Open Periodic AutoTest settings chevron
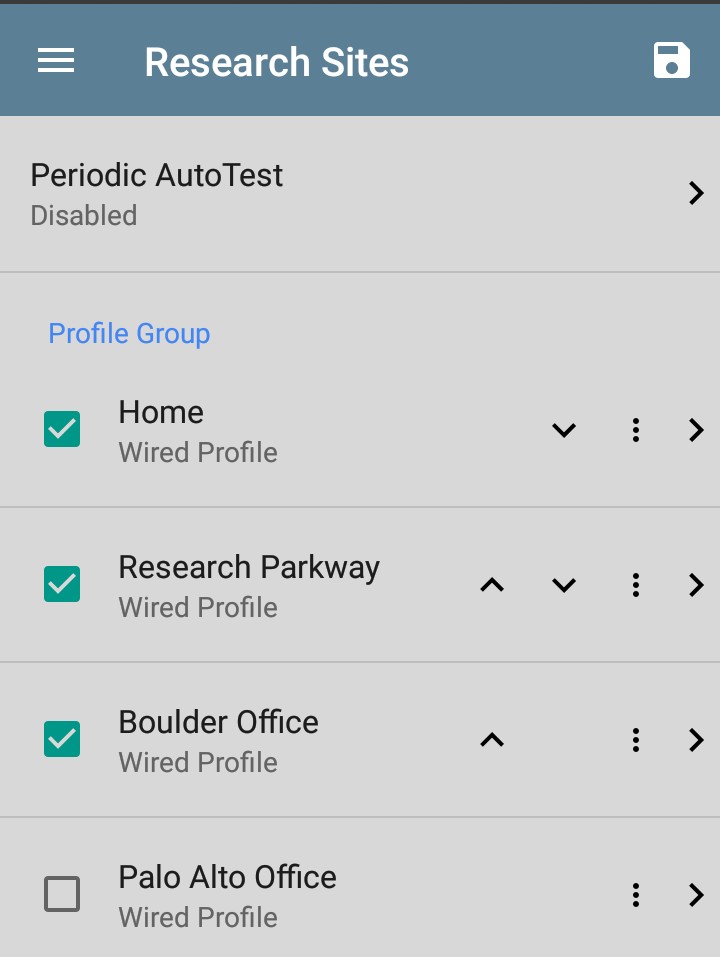 (696, 193)
